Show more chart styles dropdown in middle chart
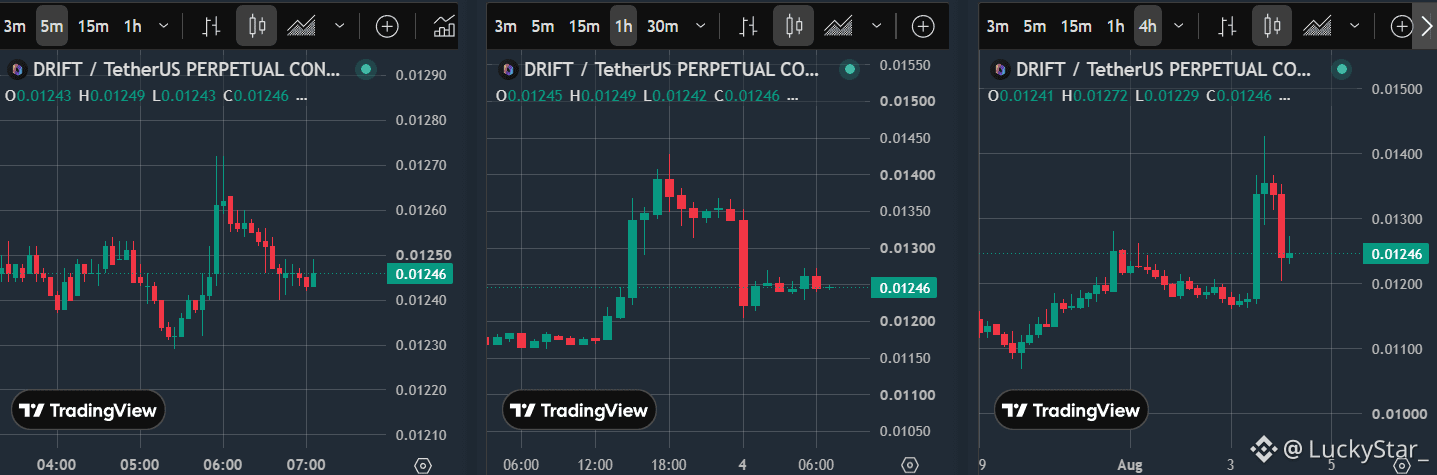This screenshot has width=1437, height=475. [878, 26]
